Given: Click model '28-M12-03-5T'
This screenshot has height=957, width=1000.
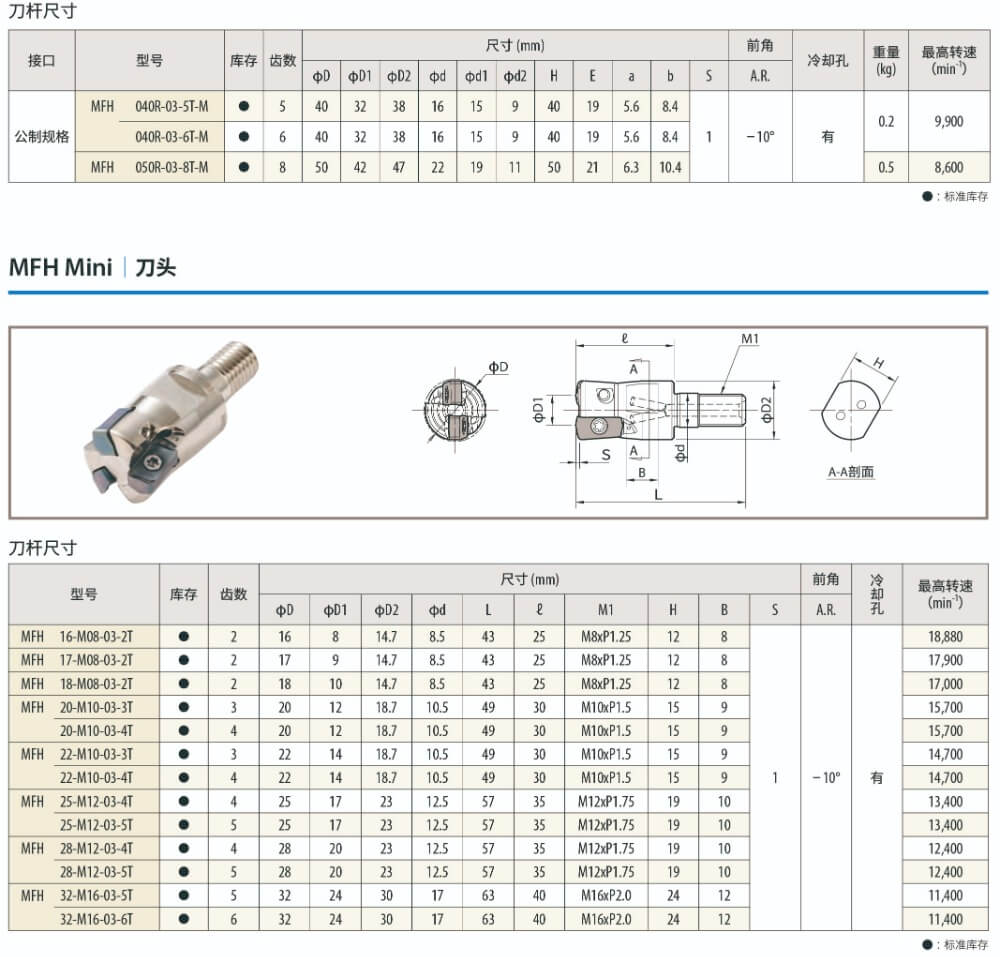Looking at the screenshot, I should pyautogui.click(x=96, y=872).
